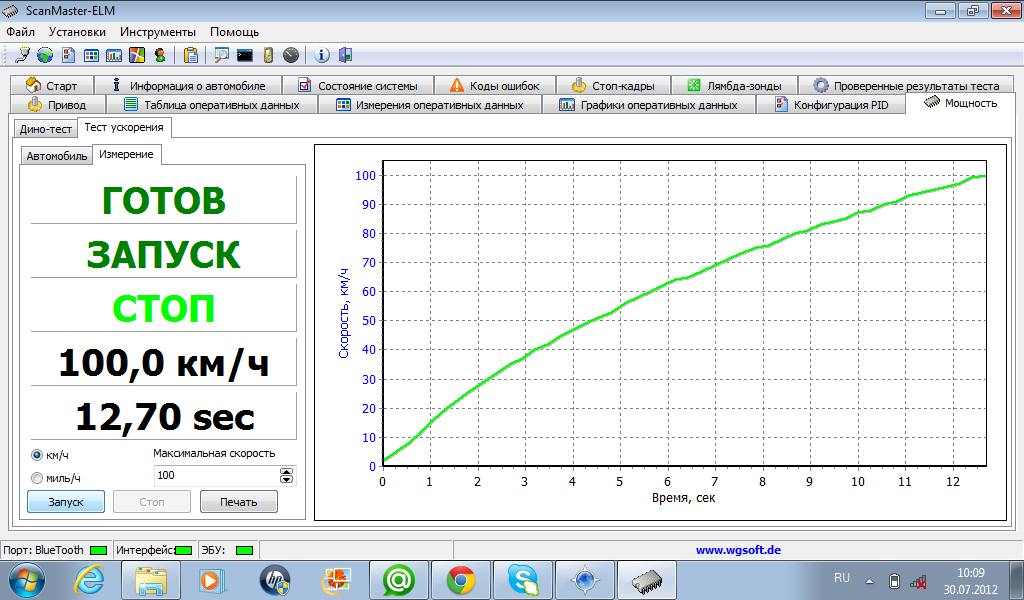This screenshot has height=600, width=1024.
Task: Switch to the Дино-тест tab
Action: [x=46, y=129]
